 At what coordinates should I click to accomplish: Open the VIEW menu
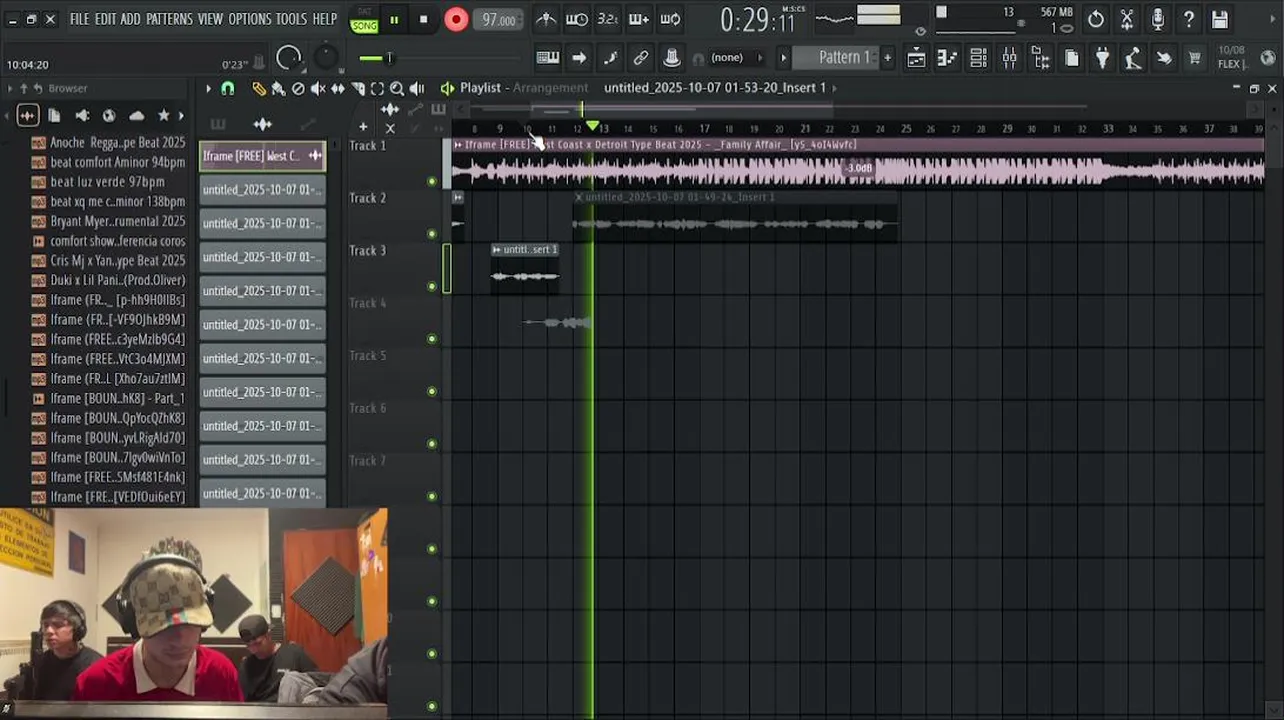210,19
